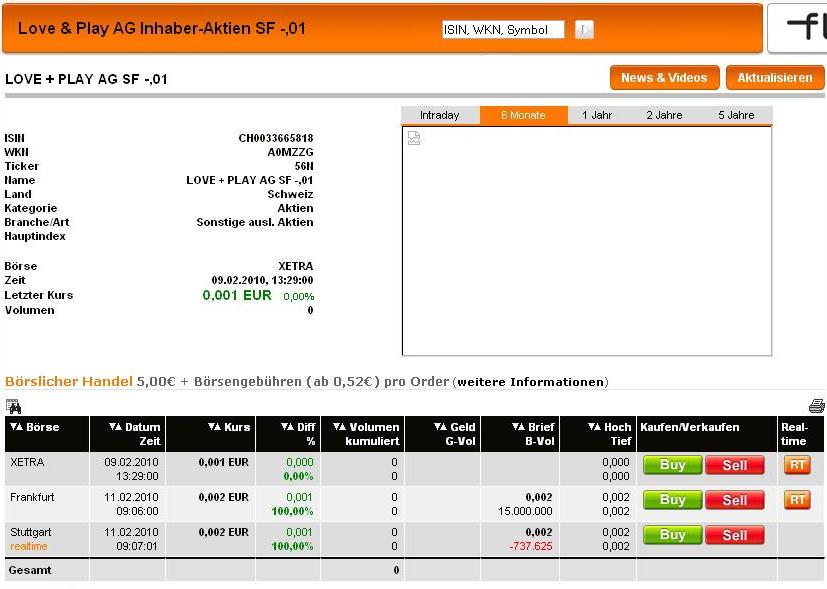The height and width of the screenshot is (589, 827).
Task: Sort the table by Hoch Tief column
Action: 594,427
